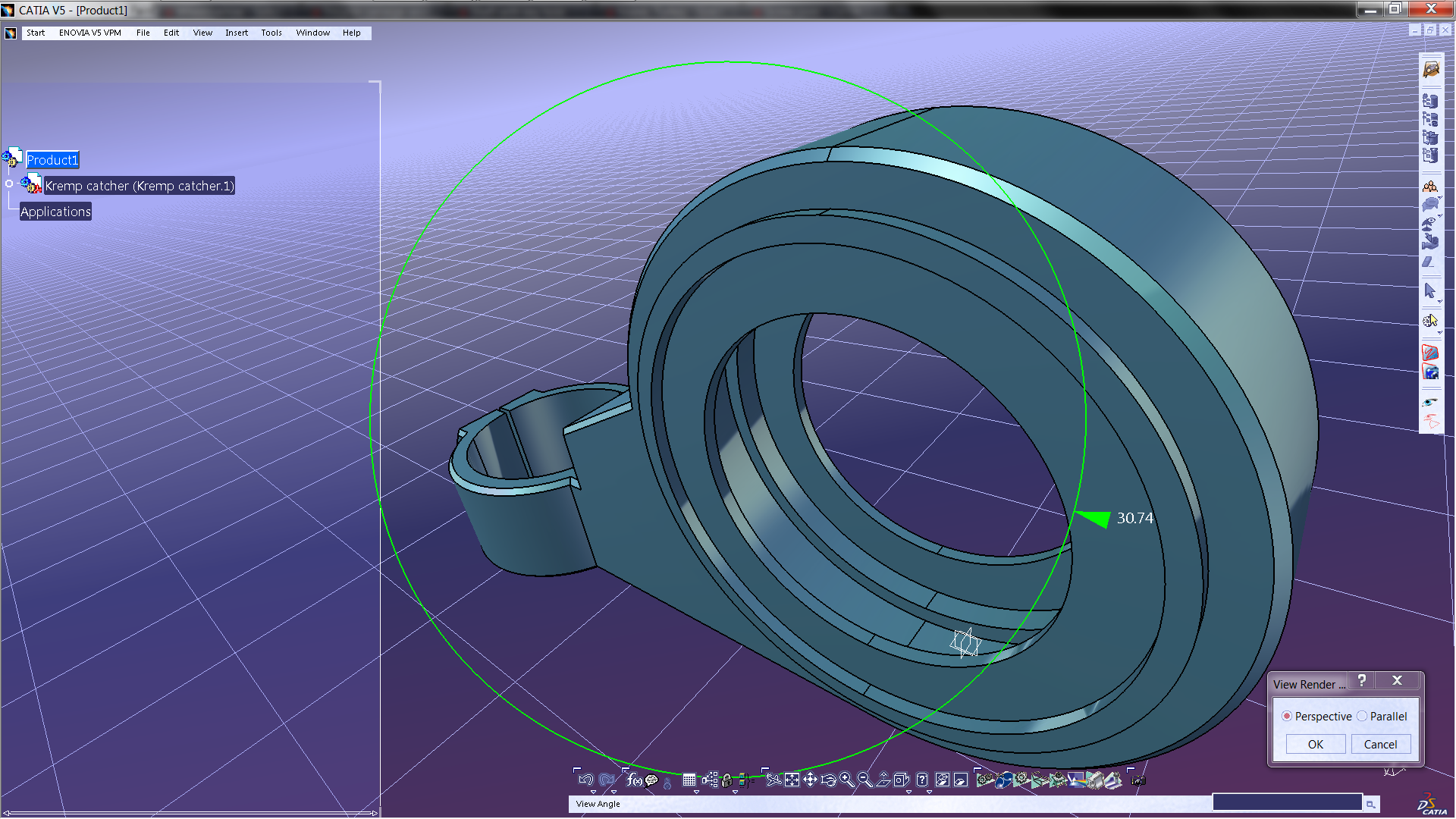Select Kremp catcher (Kremp catcher.1) tree item
This screenshot has height=819, width=1456.
click(x=140, y=186)
